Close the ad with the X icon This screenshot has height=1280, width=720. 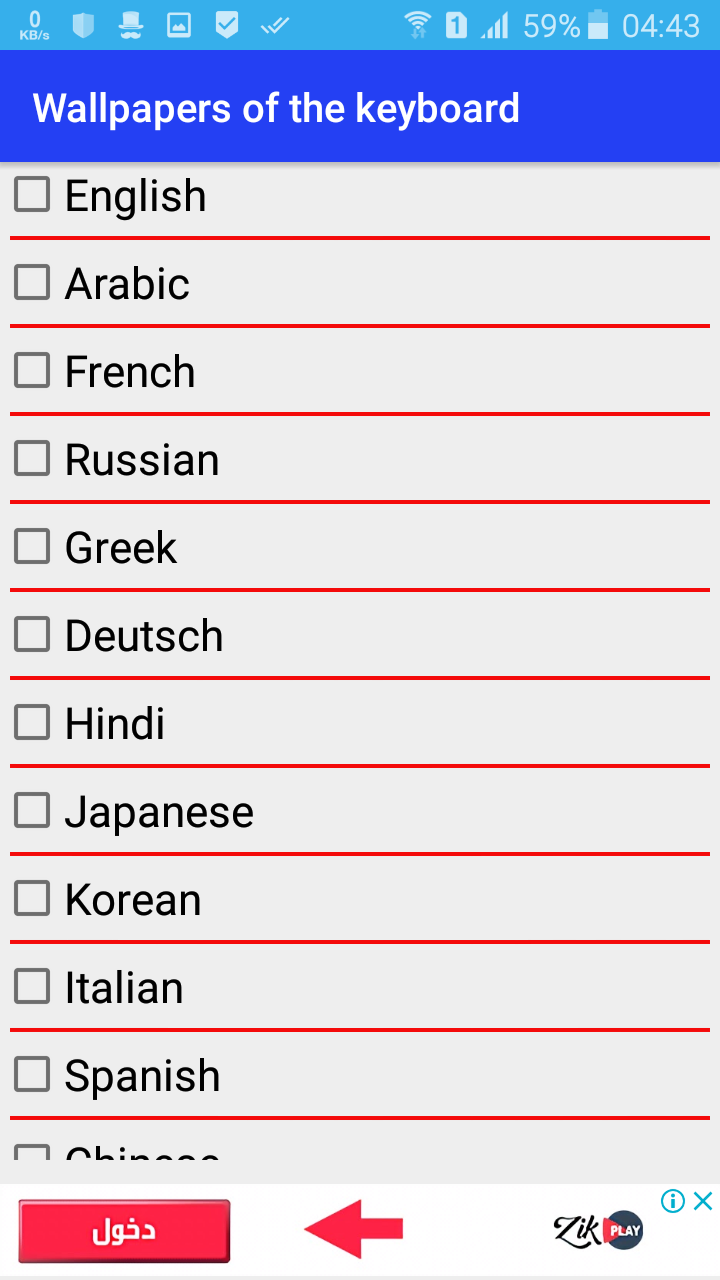(x=703, y=1201)
